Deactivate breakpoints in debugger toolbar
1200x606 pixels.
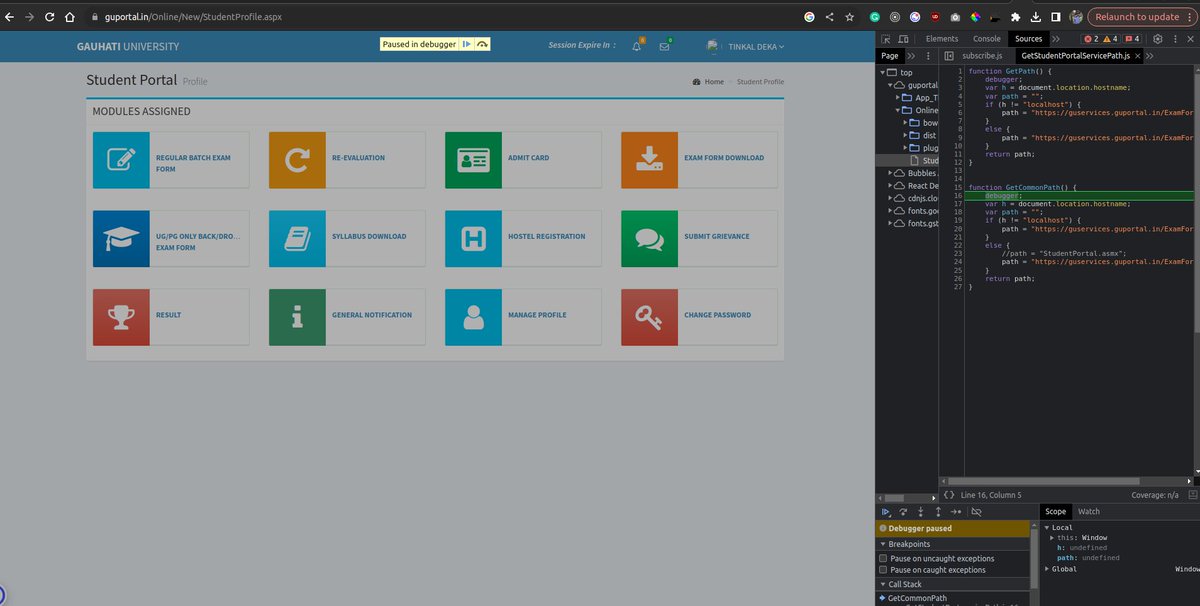977,511
